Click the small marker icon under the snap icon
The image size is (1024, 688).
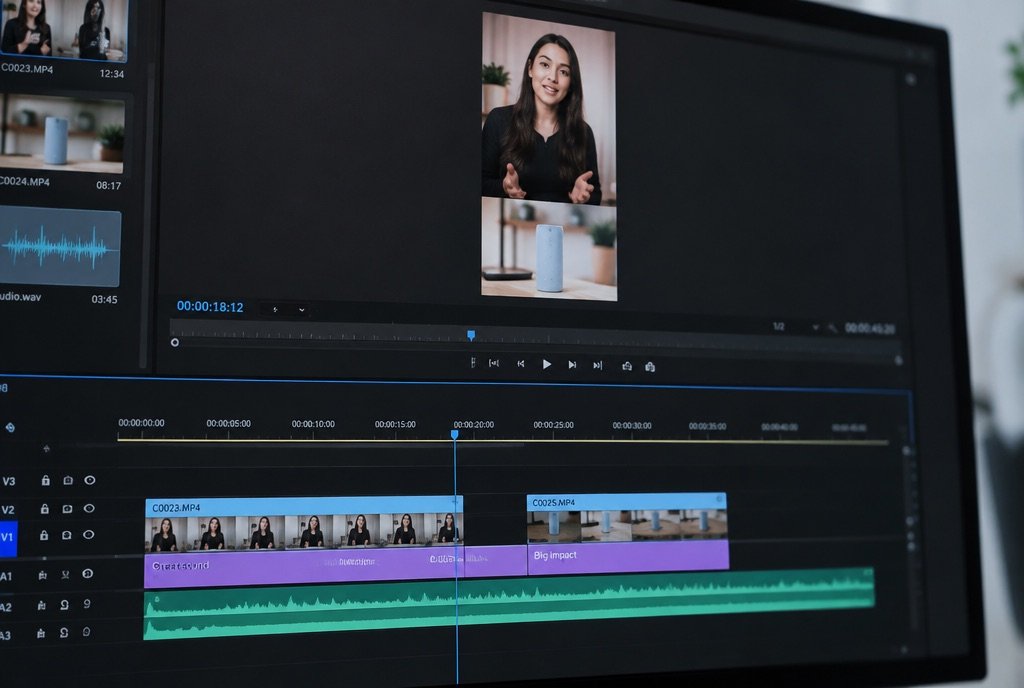(46, 448)
